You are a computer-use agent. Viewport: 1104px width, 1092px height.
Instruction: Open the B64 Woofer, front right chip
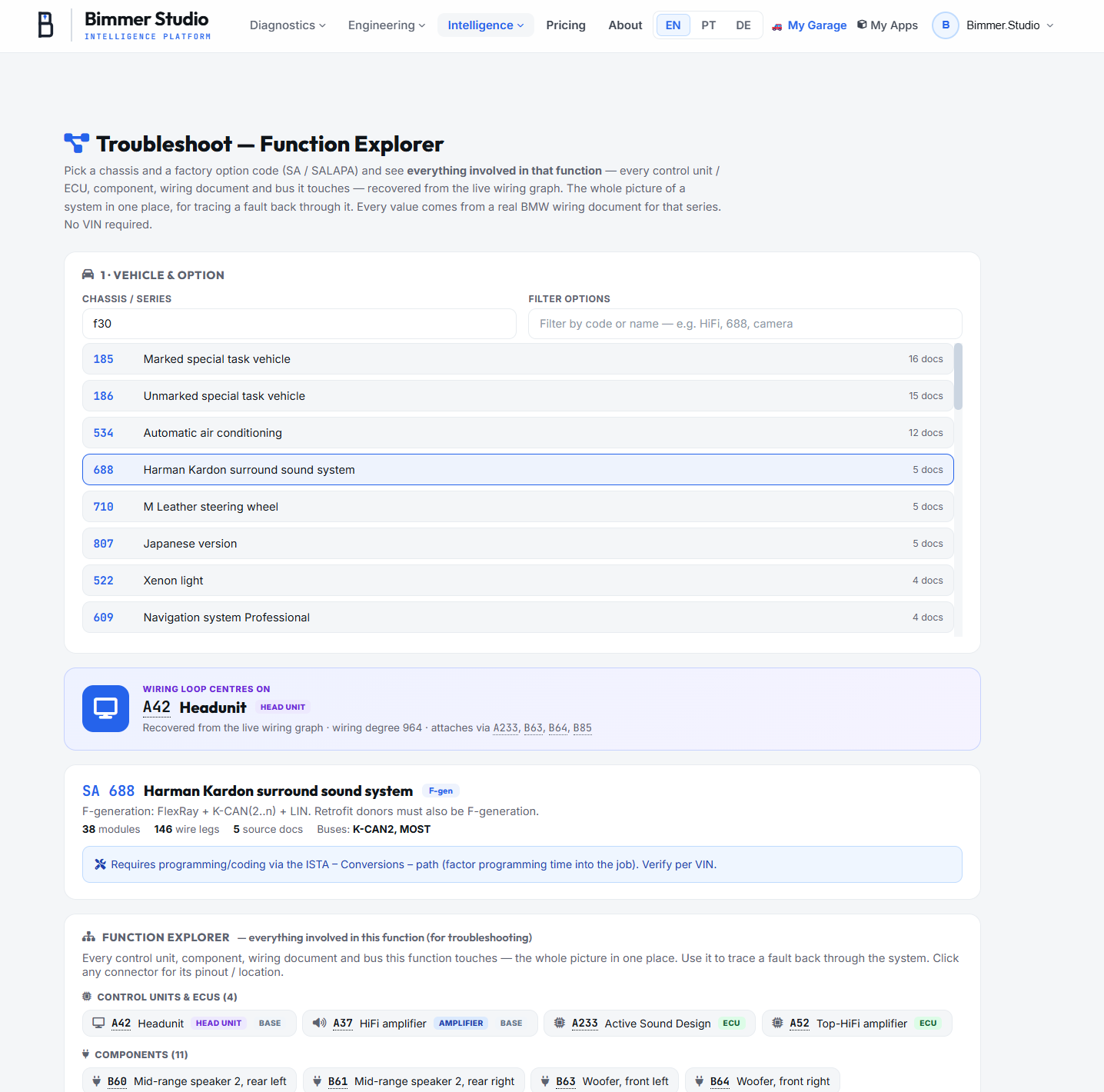[763, 1080]
